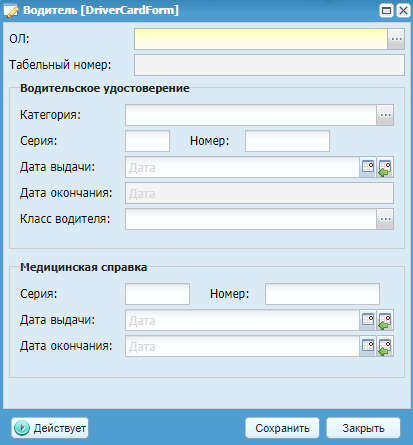The image size is (413, 445).
Task: Maximize the Водитель window
Action: click(386, 11)
